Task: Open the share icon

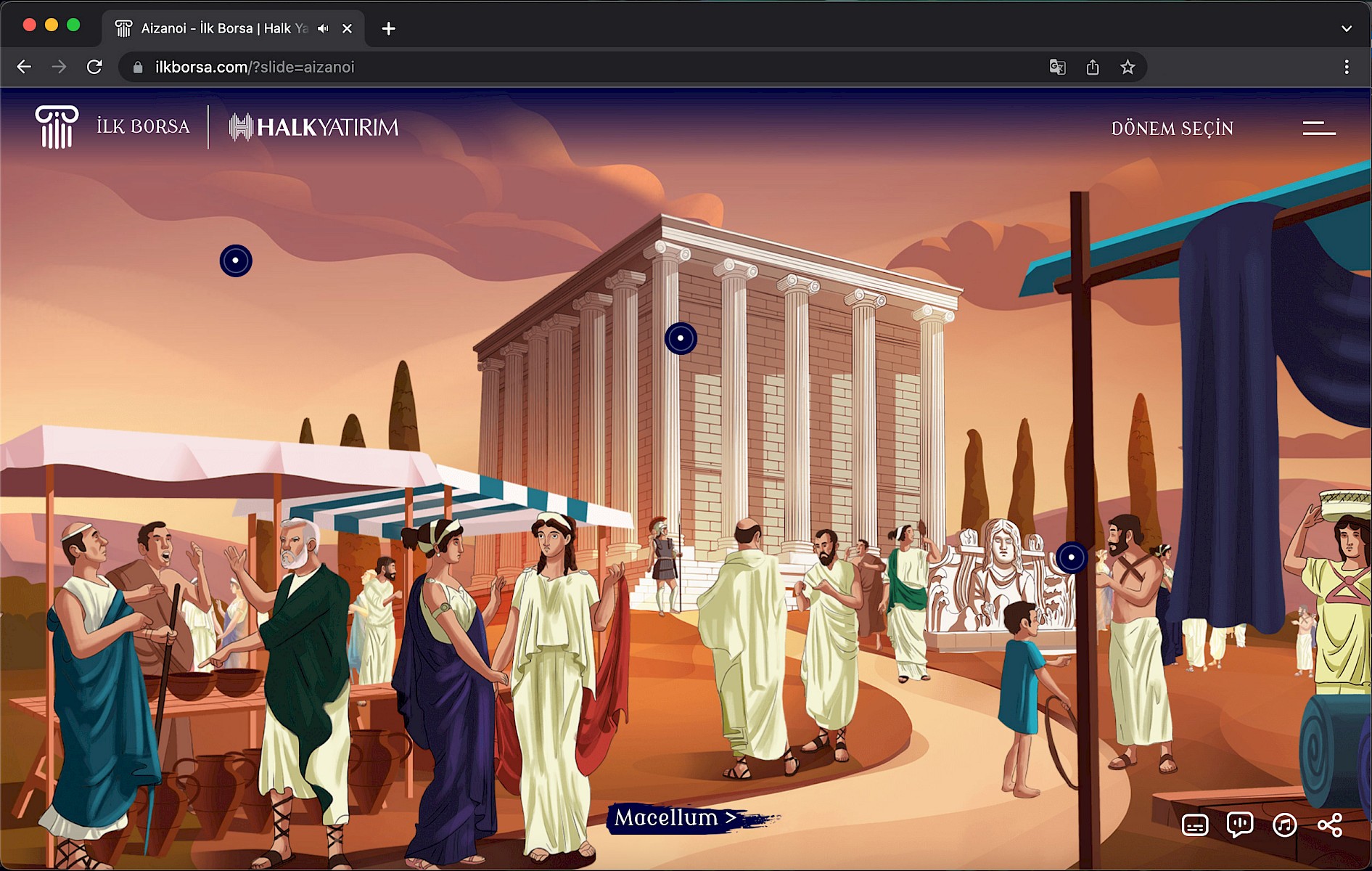Action: click(1329, 825)
